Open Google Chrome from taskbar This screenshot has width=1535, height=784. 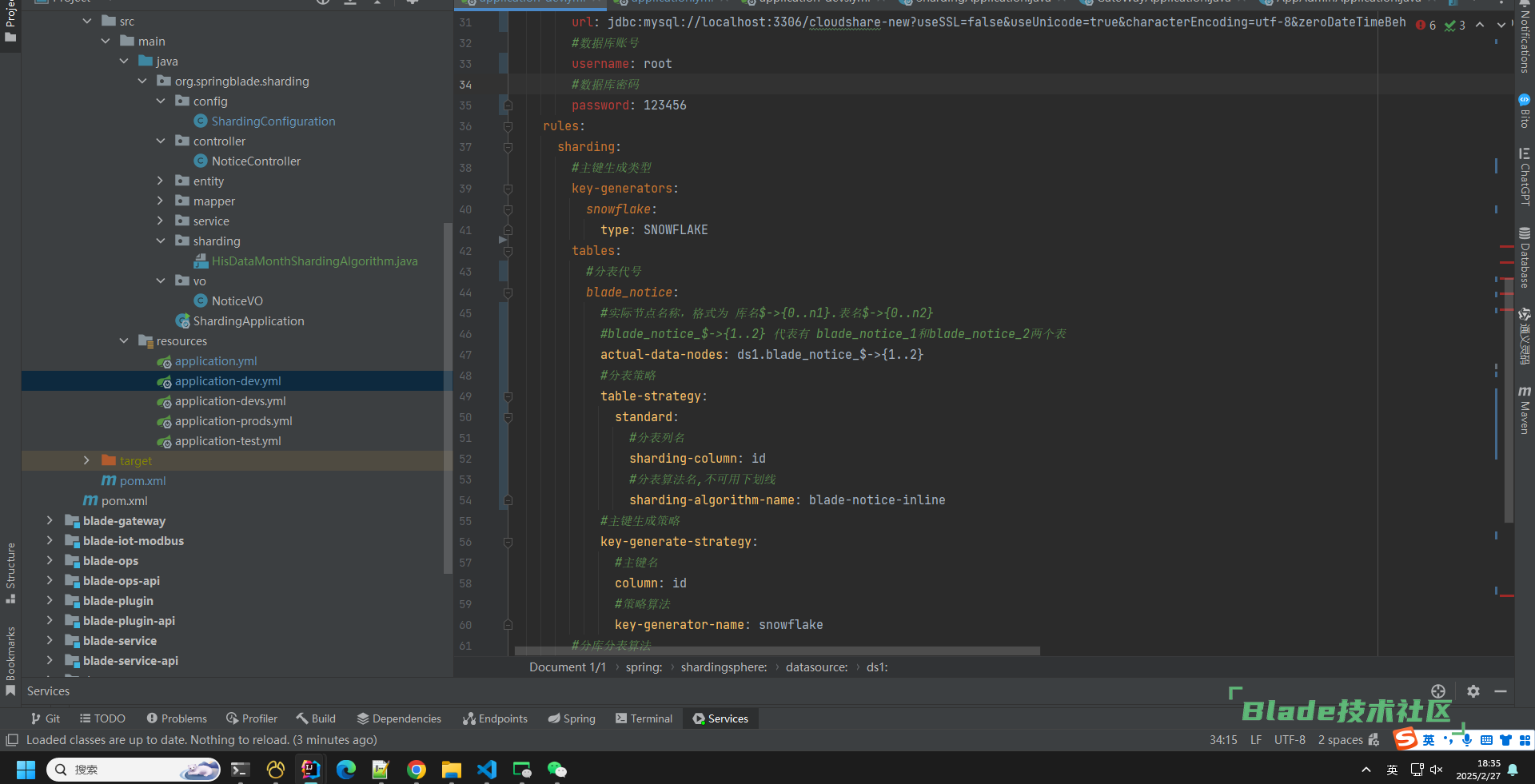pyautogui.click(x=417, y=770)
